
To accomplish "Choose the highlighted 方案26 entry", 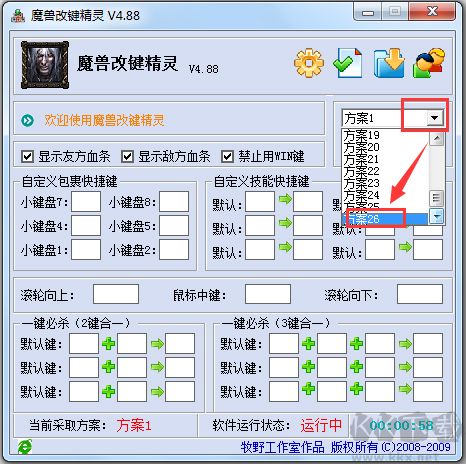I will pos(385,219).
